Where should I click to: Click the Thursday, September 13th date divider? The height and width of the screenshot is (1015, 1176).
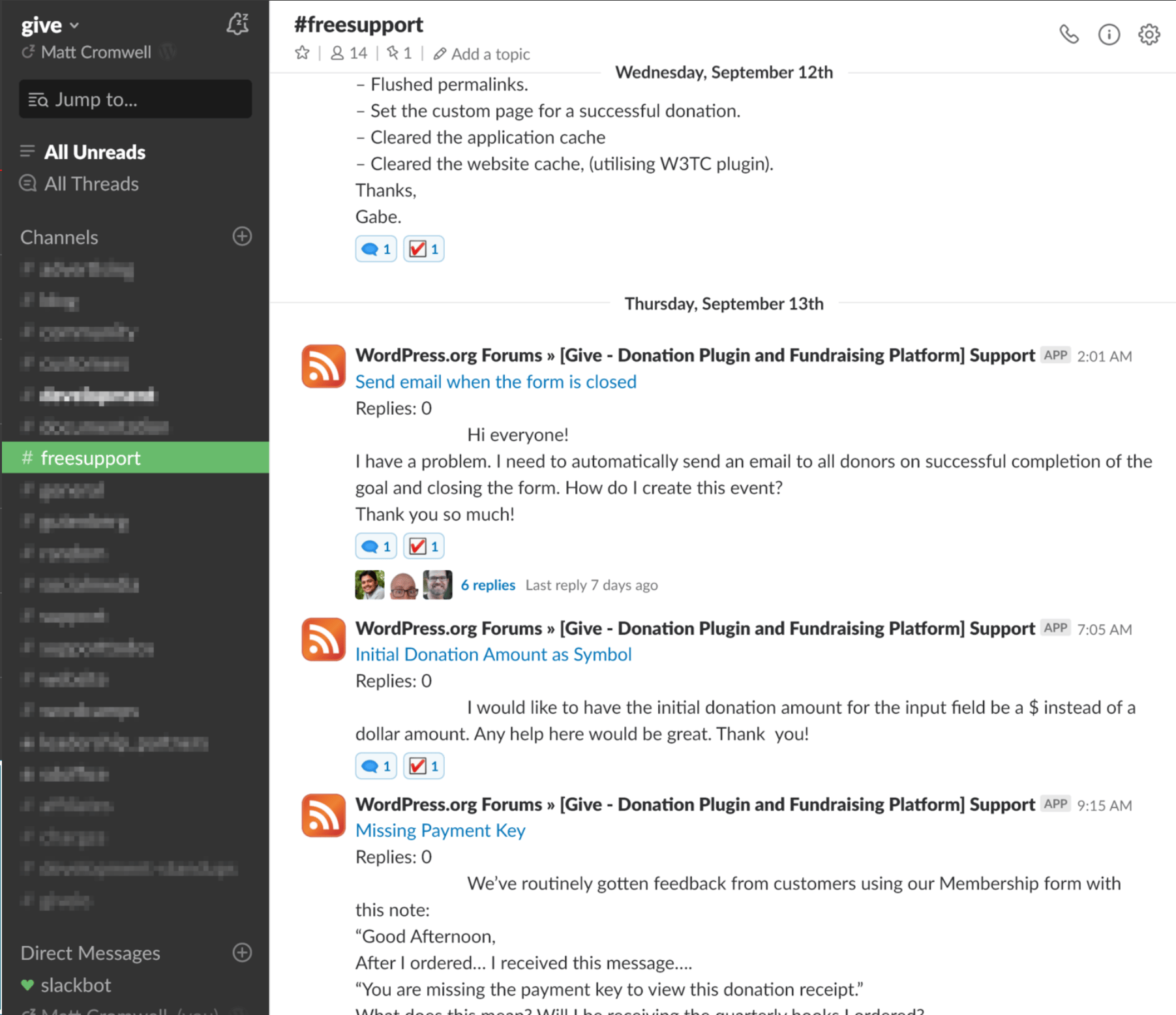tap(724, 304)
